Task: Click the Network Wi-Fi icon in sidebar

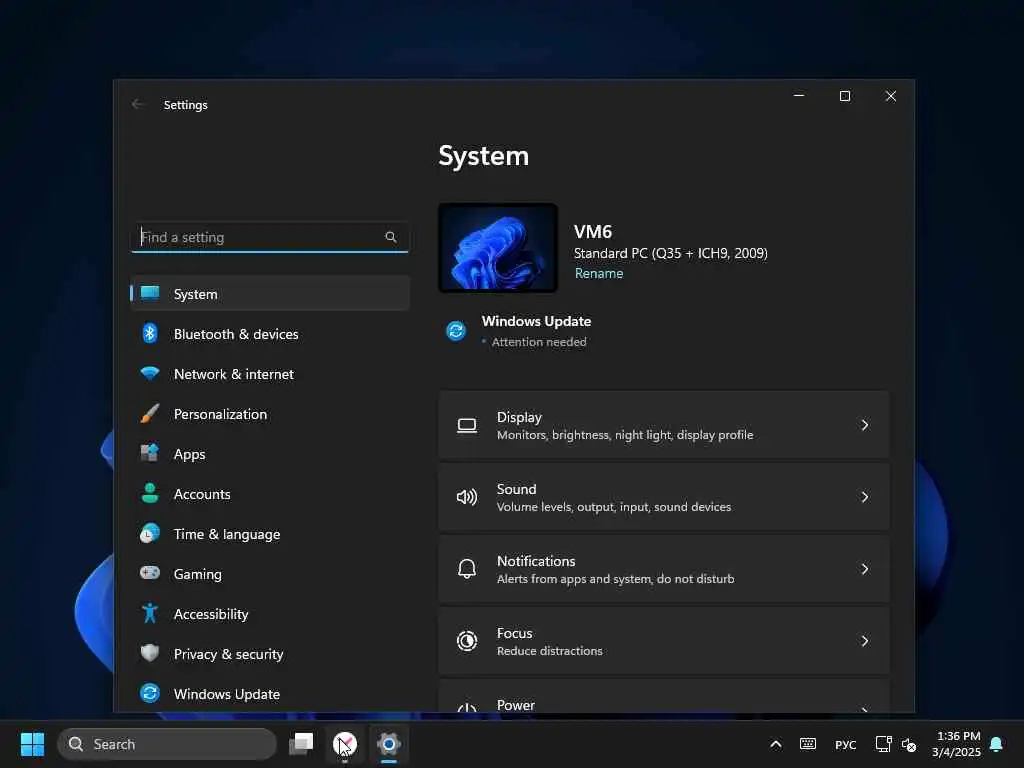Action: pyautogui.click(x=150, y=374)
